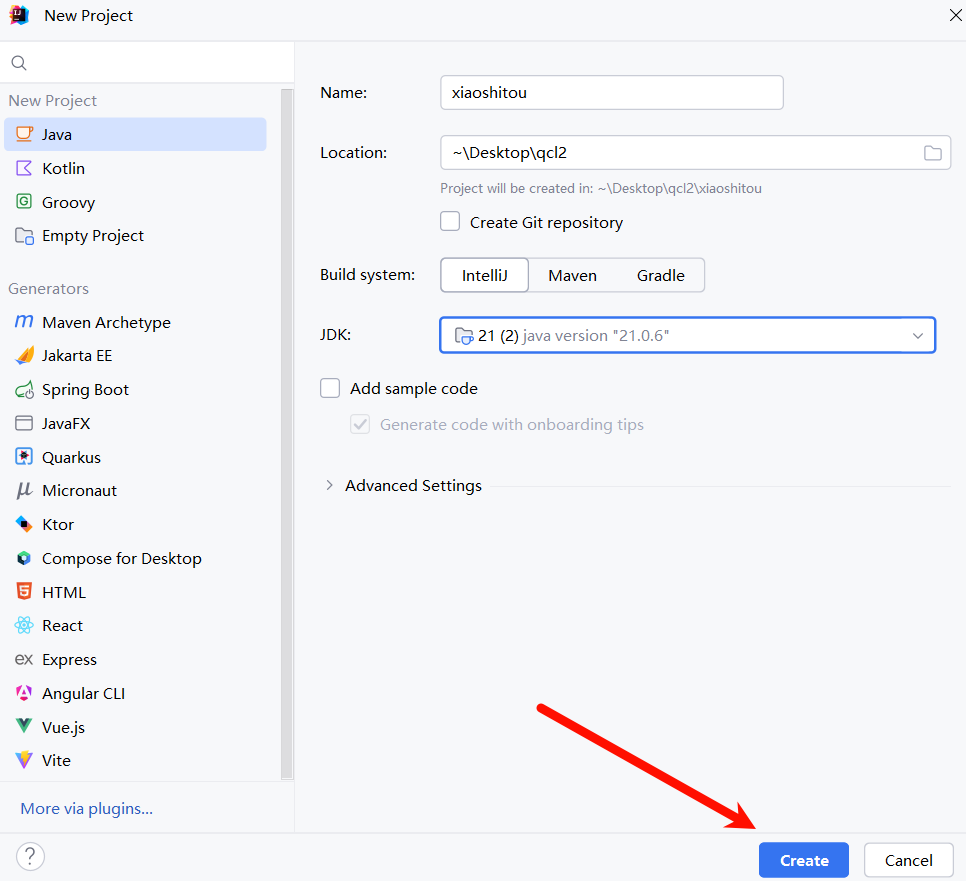Select IntelliJ build system
This screenshot has width=966, height=881.
[484, 275]
